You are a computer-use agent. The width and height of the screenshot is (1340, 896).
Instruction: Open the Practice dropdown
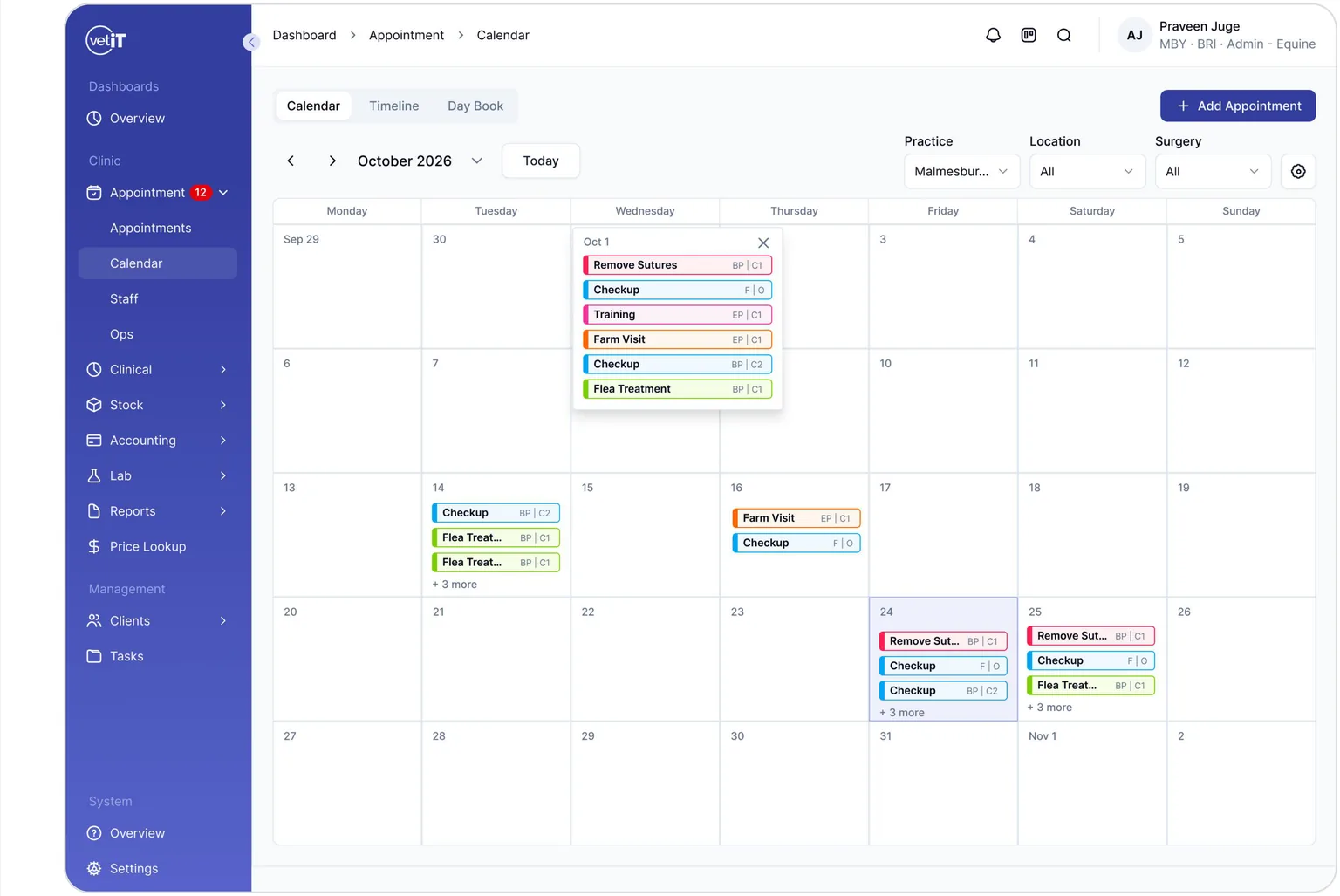click(x=961, y=172)
